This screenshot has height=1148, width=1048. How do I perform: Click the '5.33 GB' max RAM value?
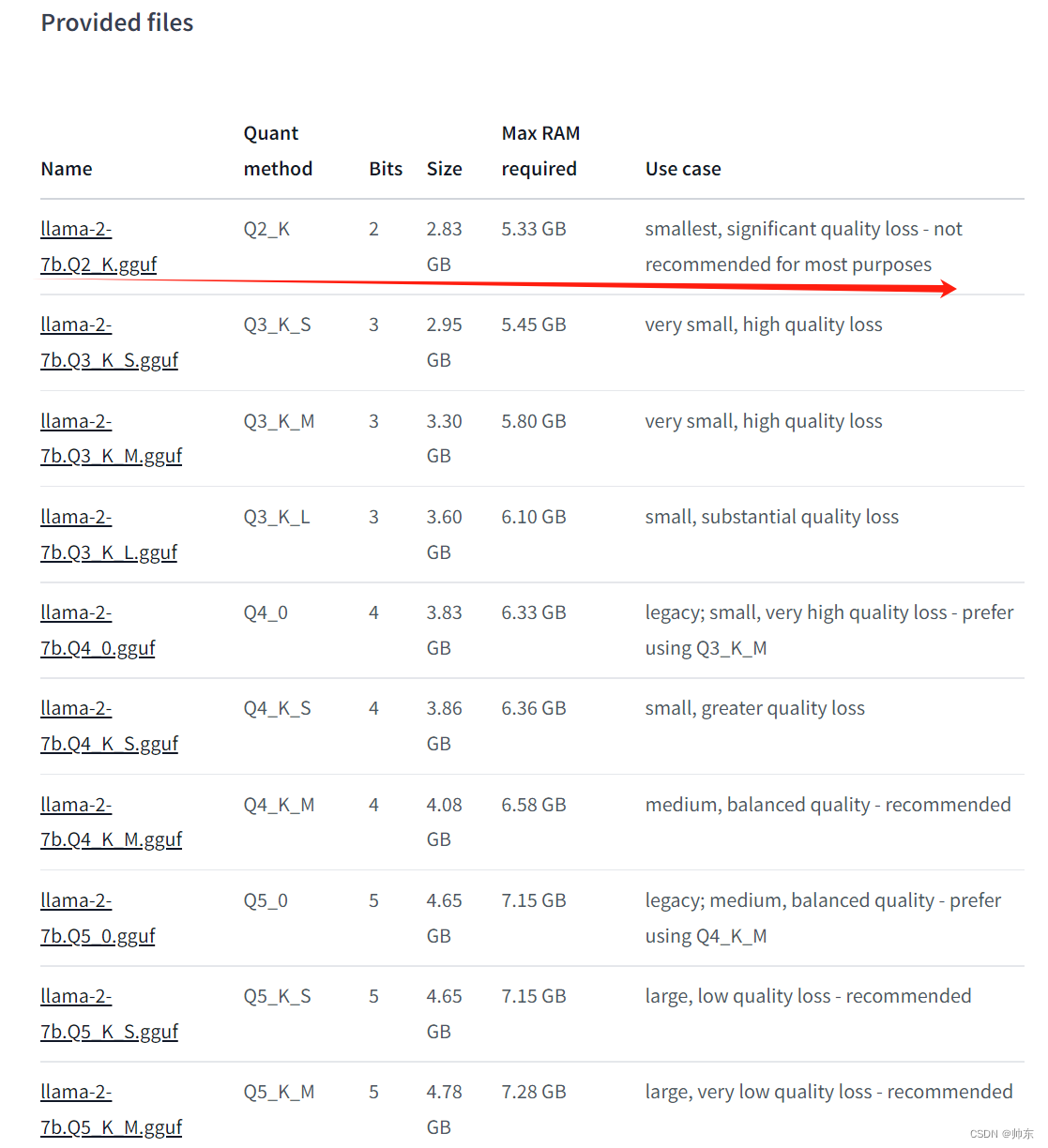pos(534,229)
